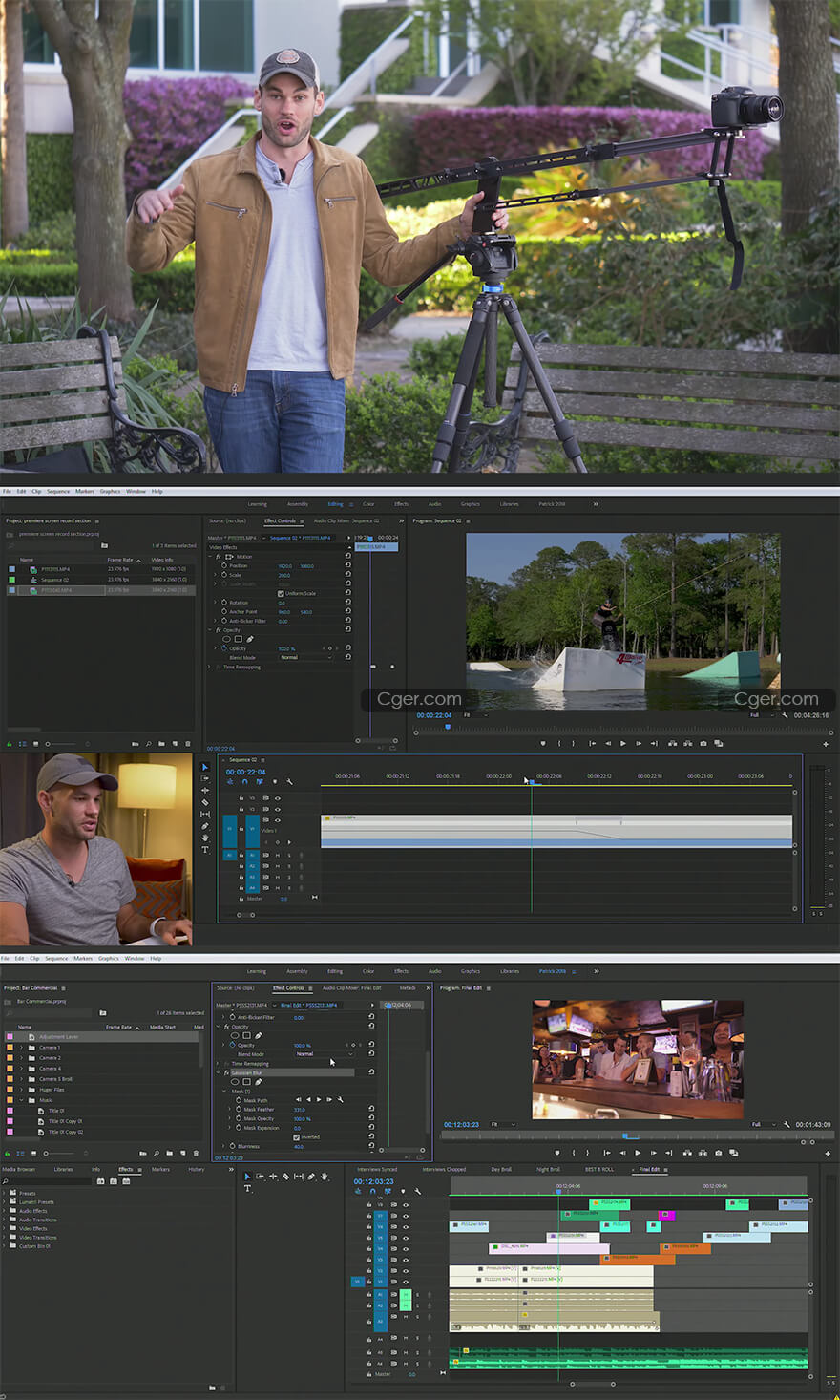This screenshot has height=1400, width=840.
Task: Collapse the Music bin
Action: (x=21, y=1100)
